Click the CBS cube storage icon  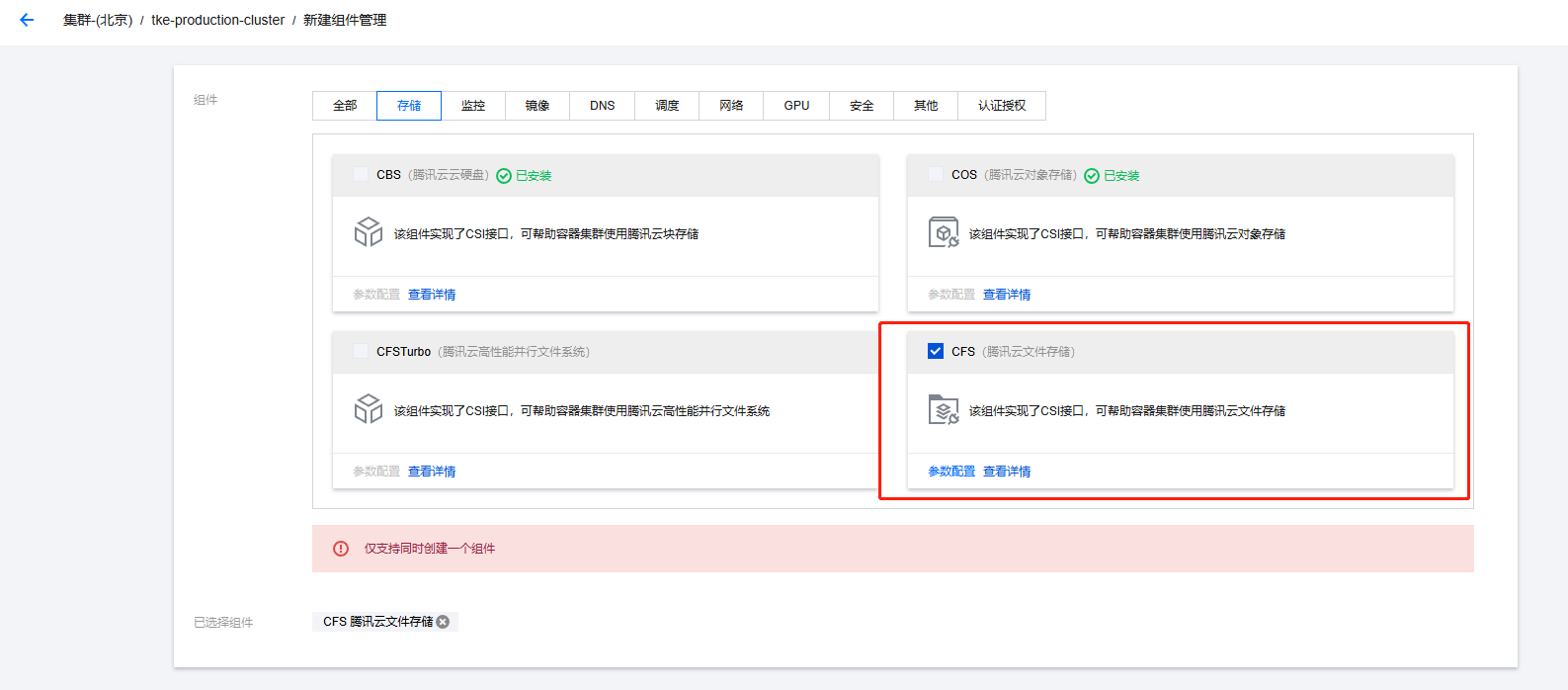coord(369,232)
